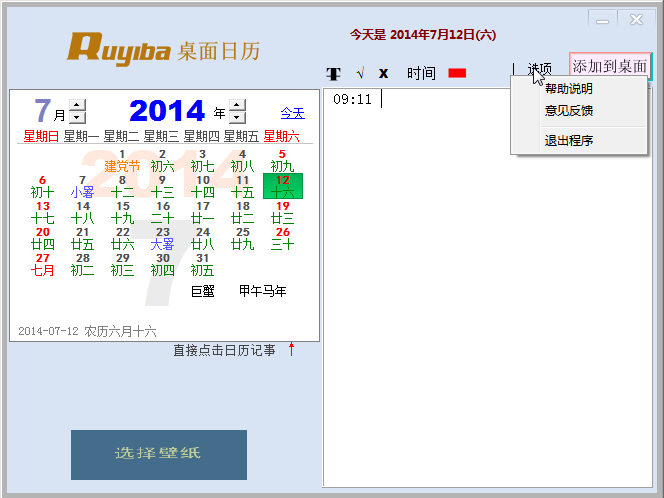
Task: Select July 17 廿一
Action: pyautogui.click(x=202, y=213)
